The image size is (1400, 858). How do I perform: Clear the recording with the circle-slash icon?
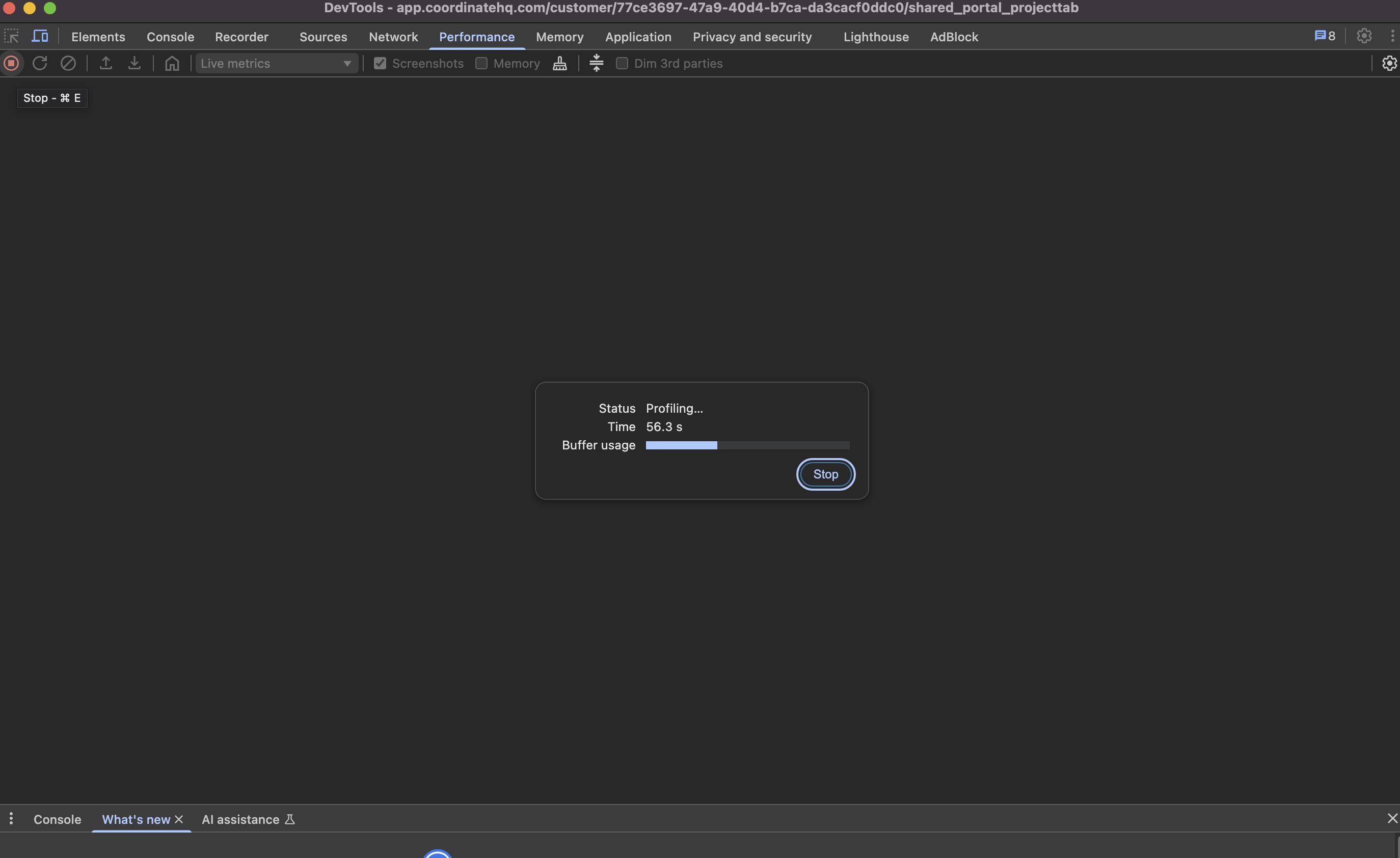click(x=68, y=63)
